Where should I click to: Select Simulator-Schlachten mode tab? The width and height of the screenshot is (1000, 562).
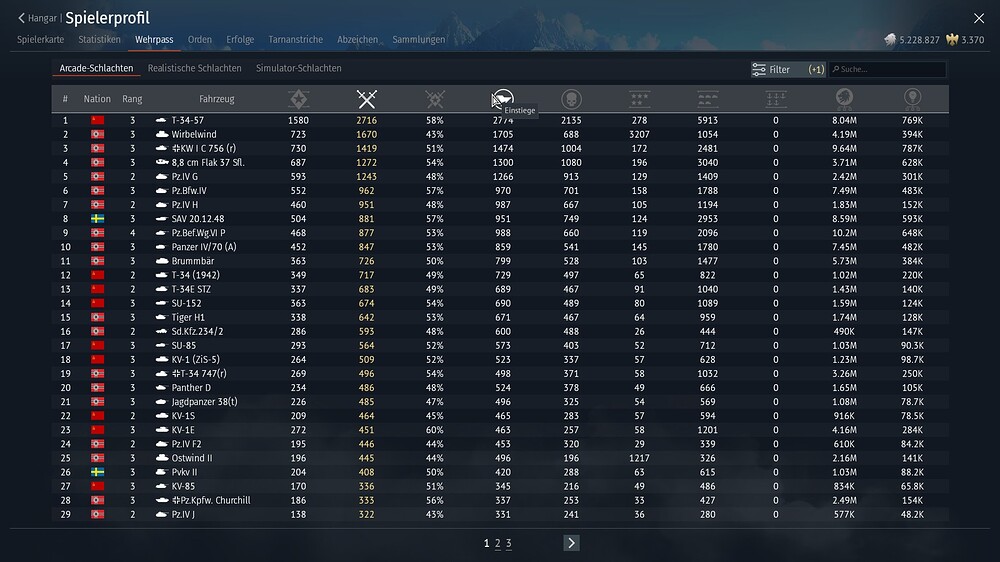(298, 69)
